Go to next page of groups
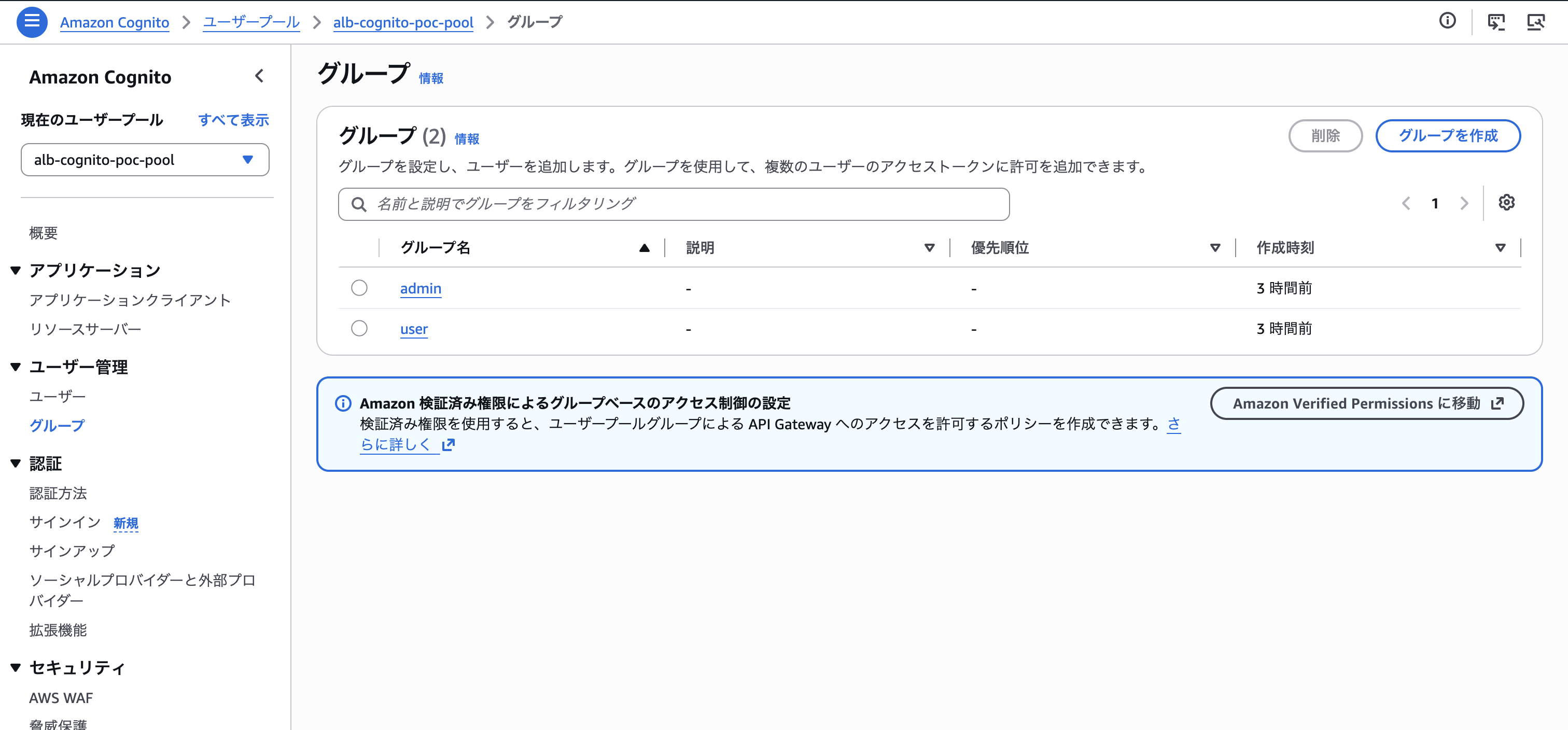This screenshot has width=1568, height=730. pos(1464,203)
